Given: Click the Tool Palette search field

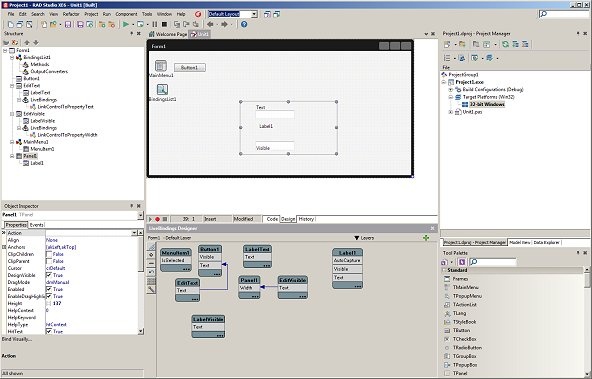Looking at the screenshot, I should tap(492, 262).
